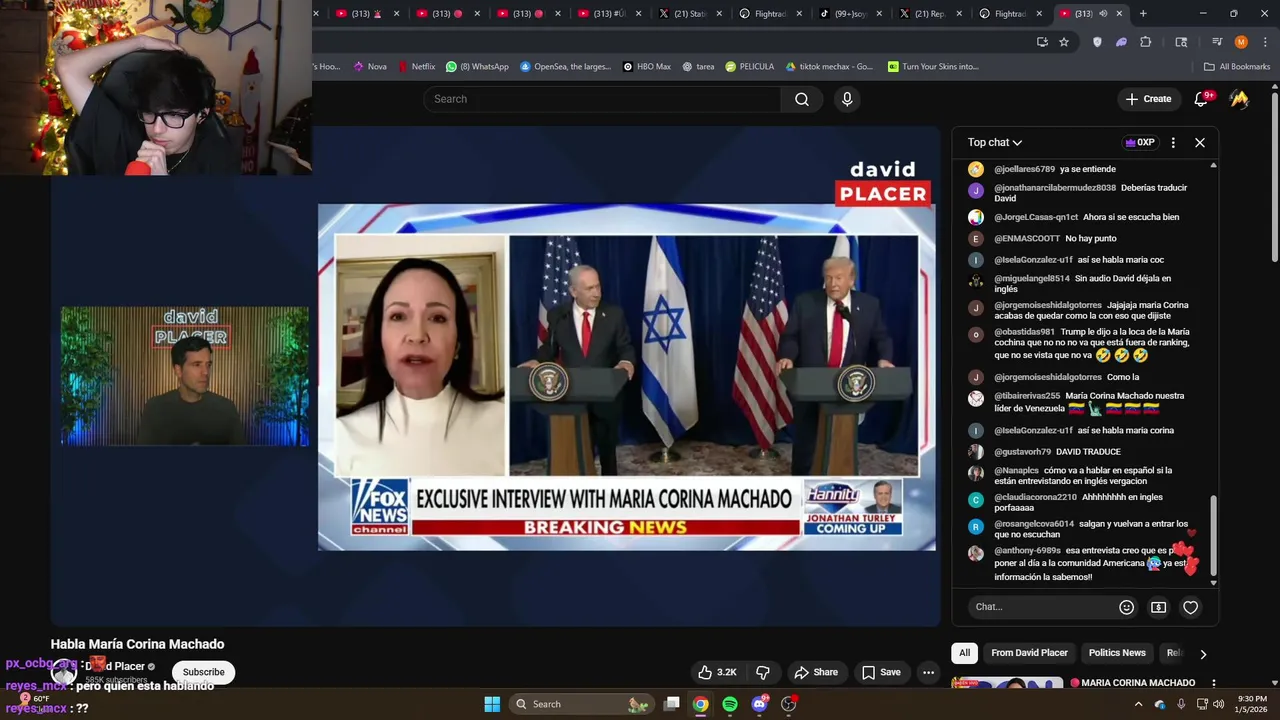This screenshot has height=720, width=1280.
Task: Open Chrome media controls icon
Action: pos(1217,42)
